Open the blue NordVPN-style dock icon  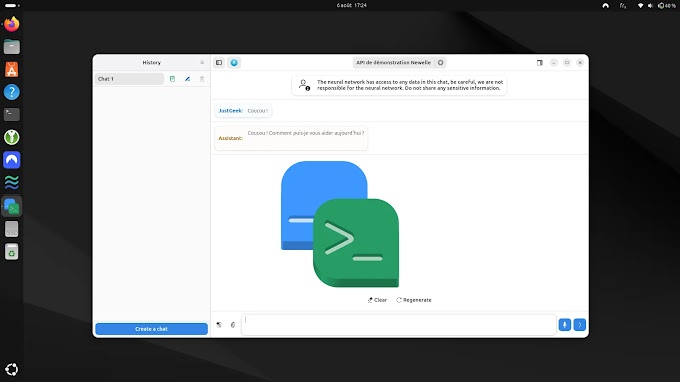pyautogui.click(x=12, y=160)
